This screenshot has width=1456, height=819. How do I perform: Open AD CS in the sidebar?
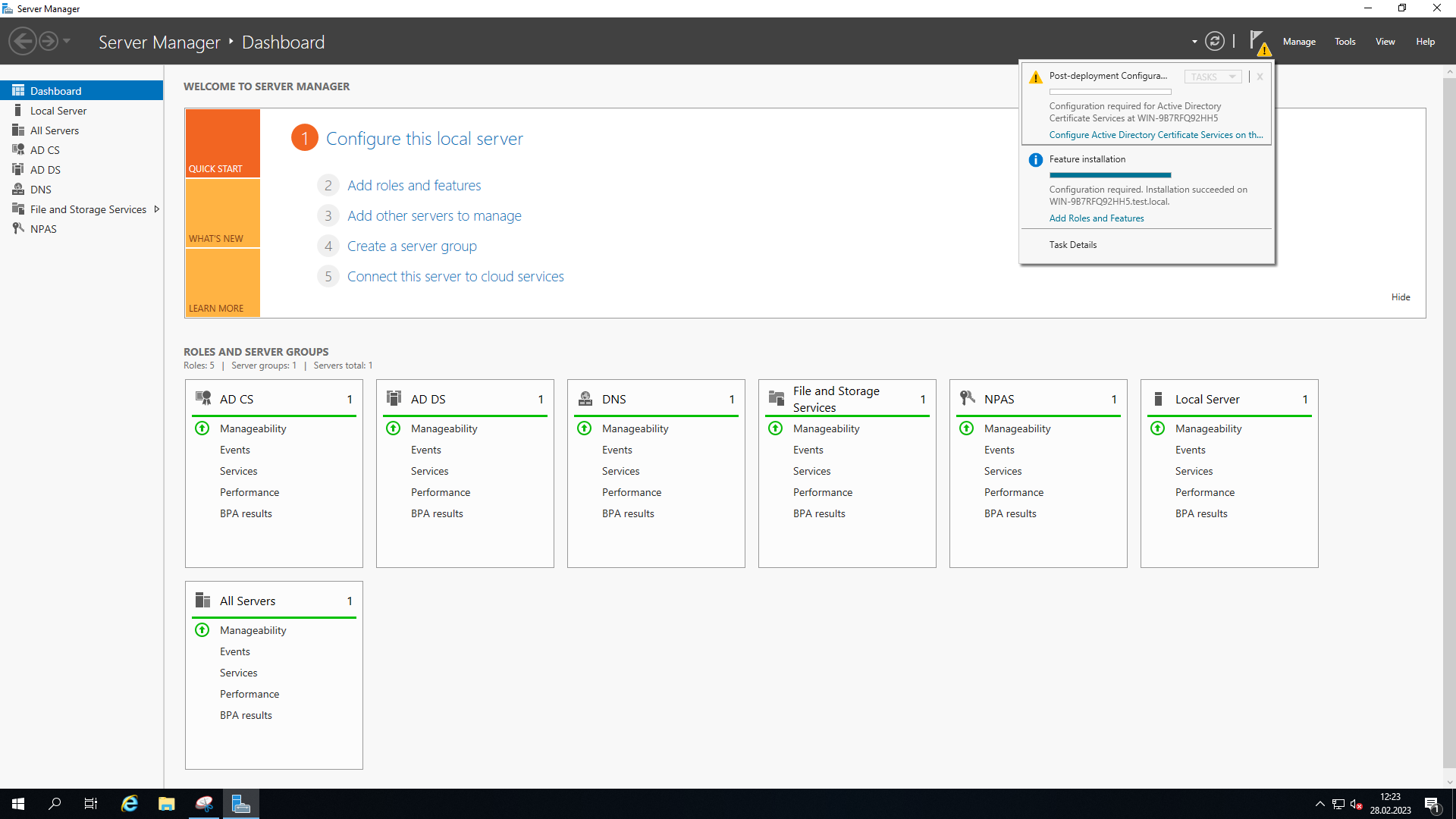[81, 150]
